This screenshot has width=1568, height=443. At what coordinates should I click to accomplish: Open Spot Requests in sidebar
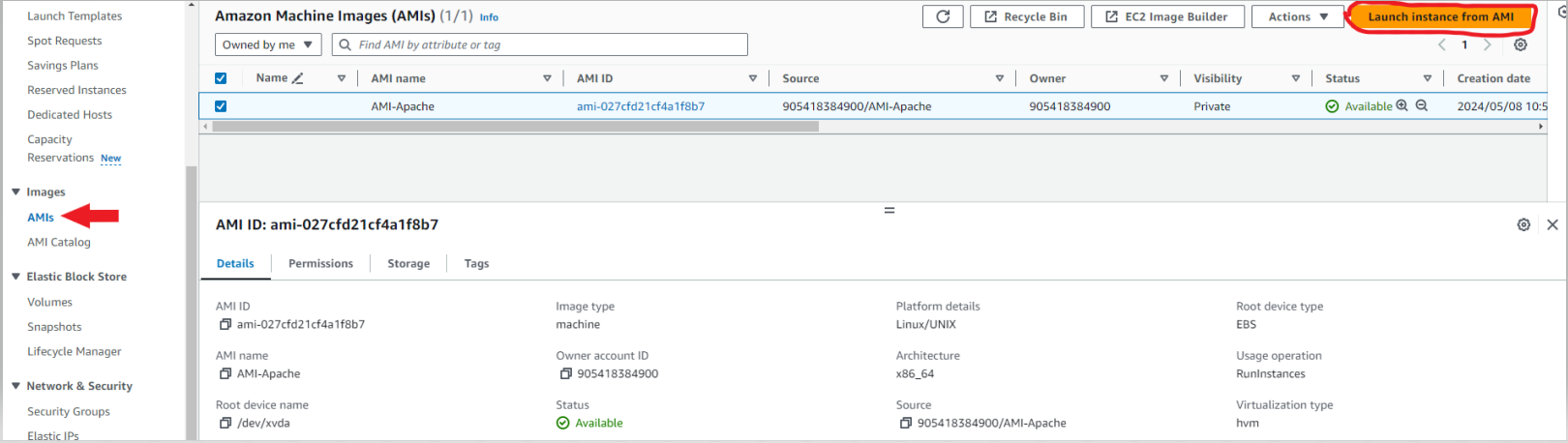[x=65, y=41]
